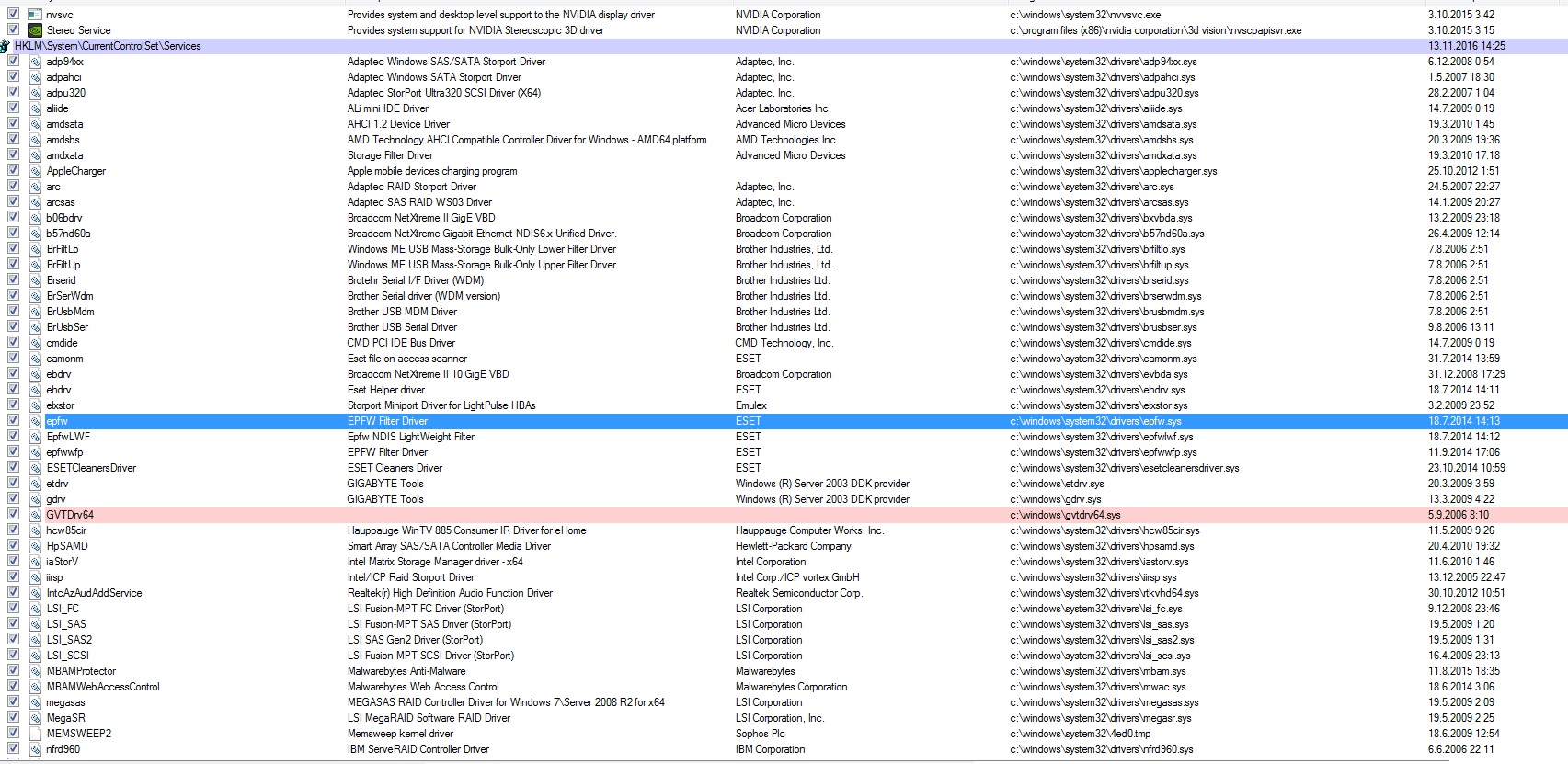Select 'Realtek Semiconductor Corp.' publisher text

coord(799,593)
